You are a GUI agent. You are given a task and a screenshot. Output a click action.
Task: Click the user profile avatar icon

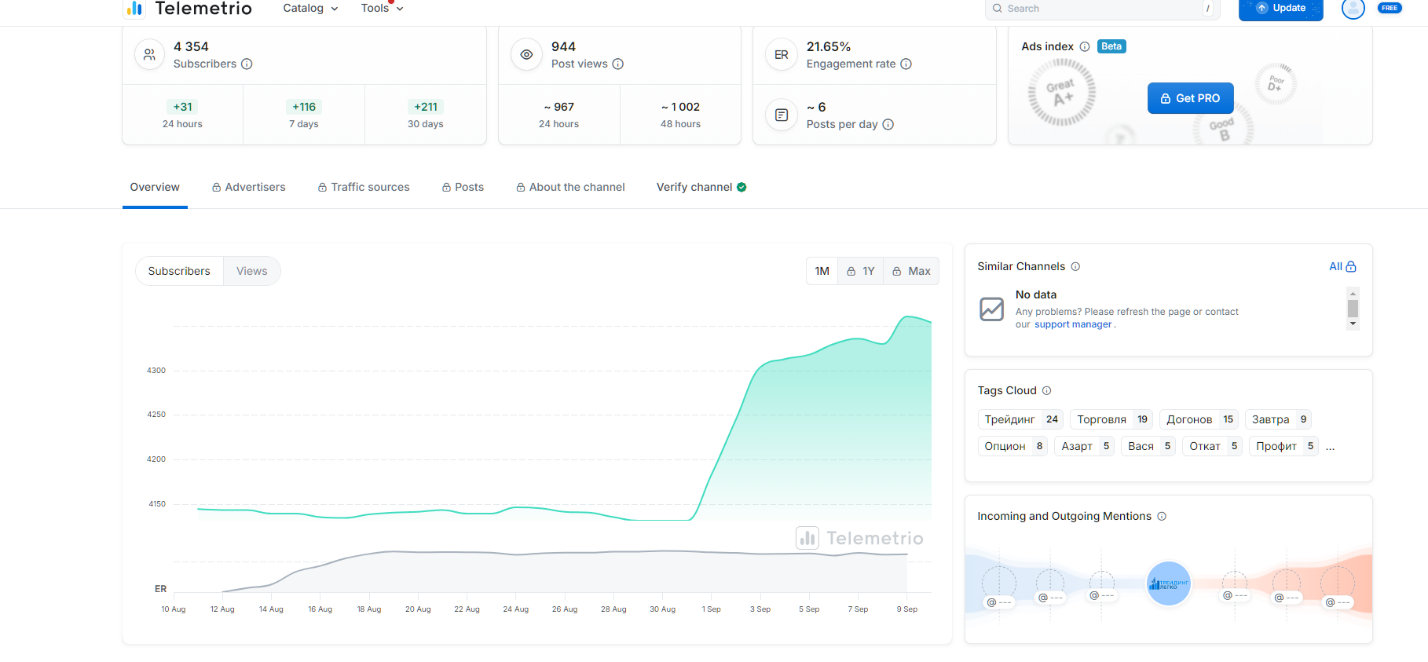pos(1352,8)
